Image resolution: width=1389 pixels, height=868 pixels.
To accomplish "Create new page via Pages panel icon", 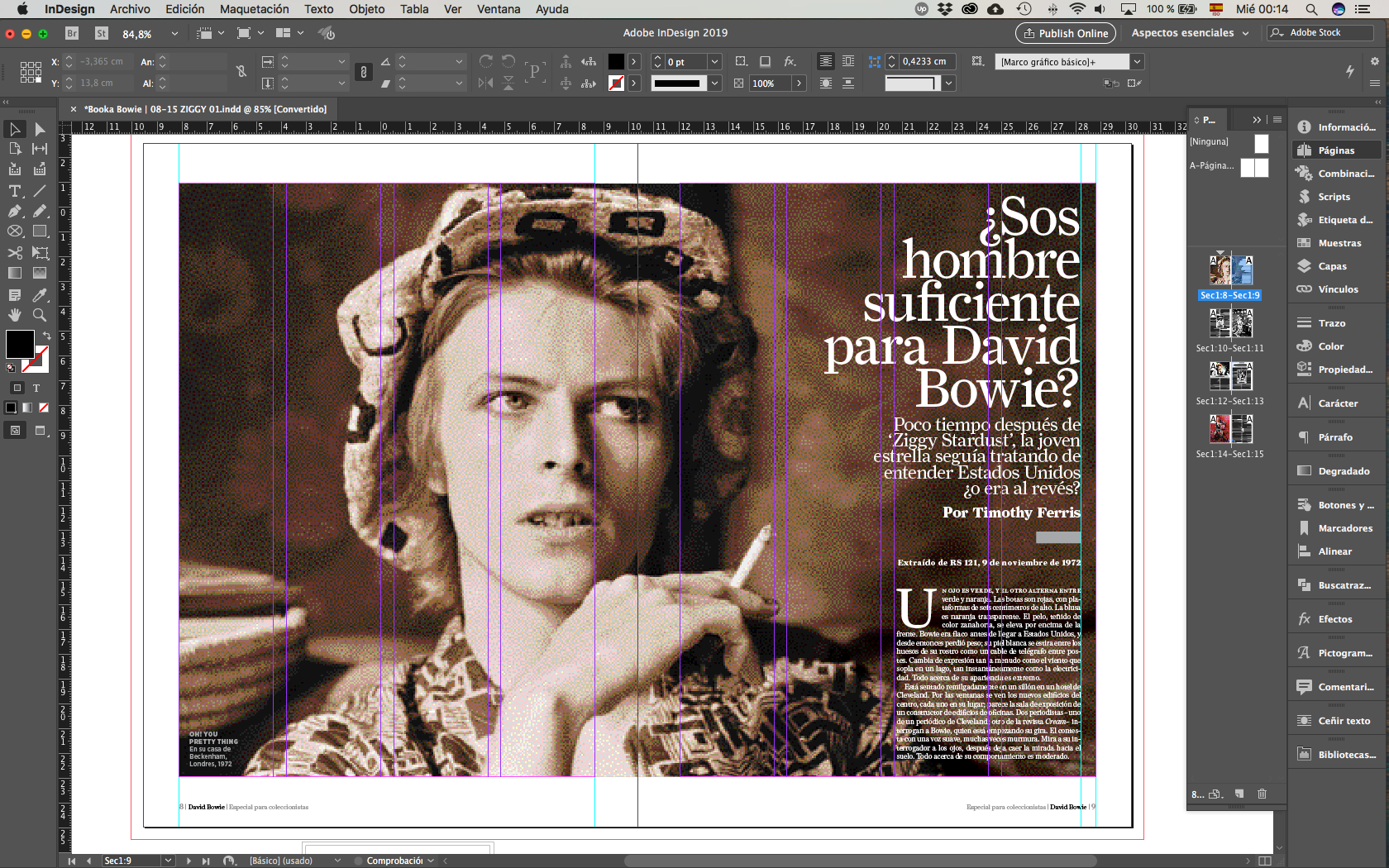I will pos(1239,794).
